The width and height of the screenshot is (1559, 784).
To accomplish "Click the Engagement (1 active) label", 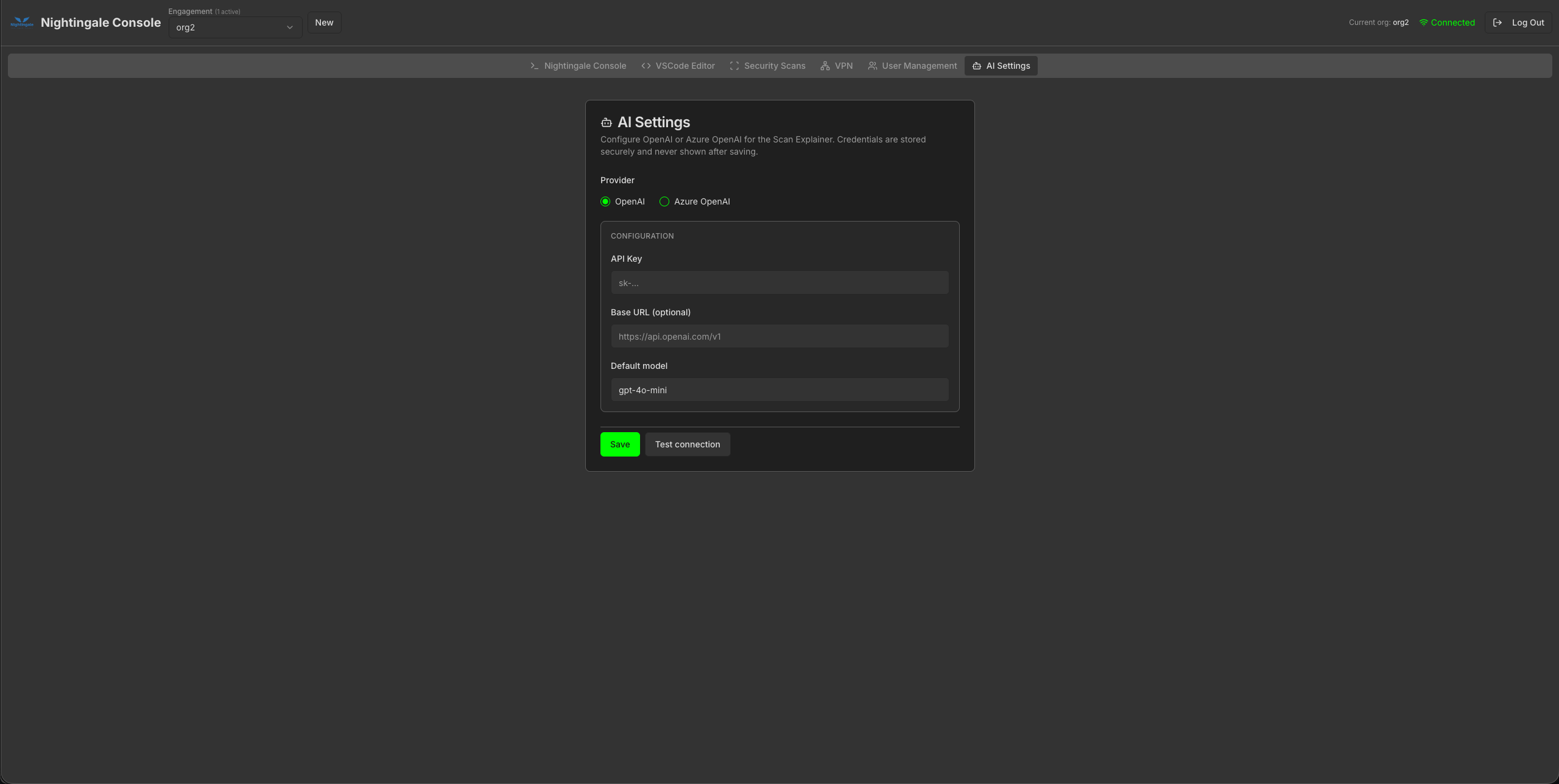I will tap(205, 12).
